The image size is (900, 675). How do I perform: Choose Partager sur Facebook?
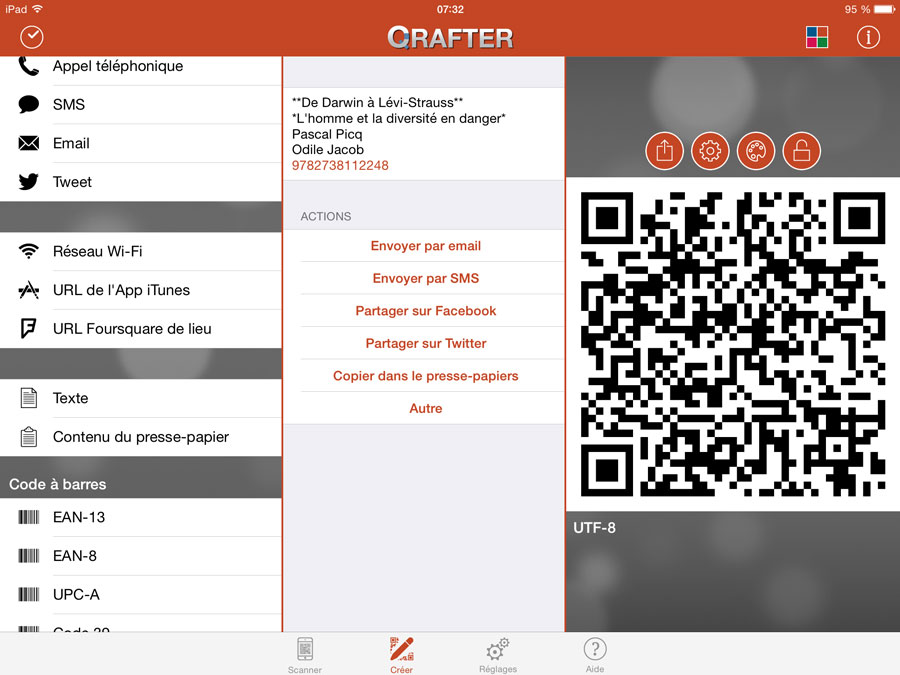[425, 311]
